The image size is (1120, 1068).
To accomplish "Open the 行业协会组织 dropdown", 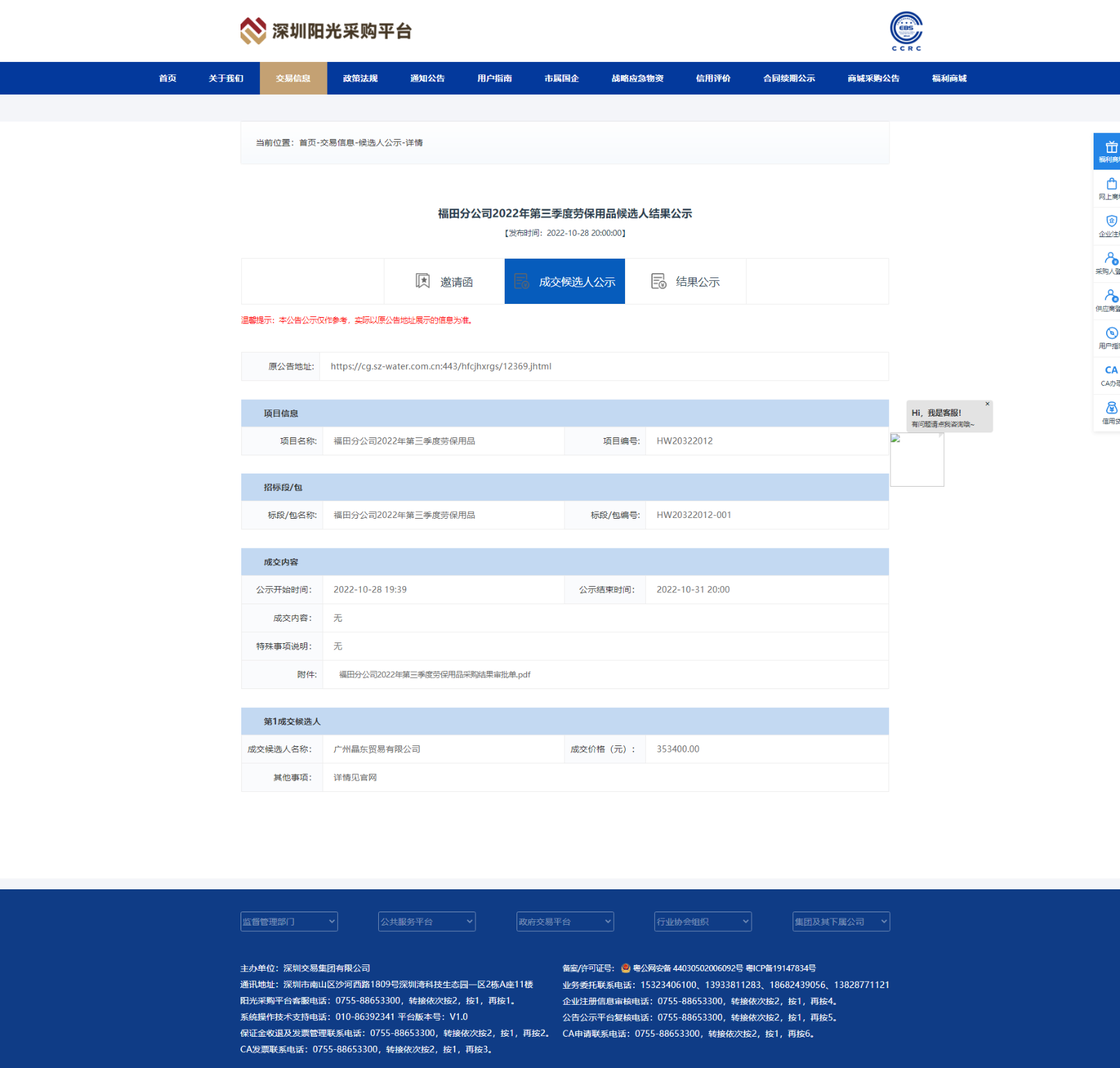I will (x=702, y=921).
